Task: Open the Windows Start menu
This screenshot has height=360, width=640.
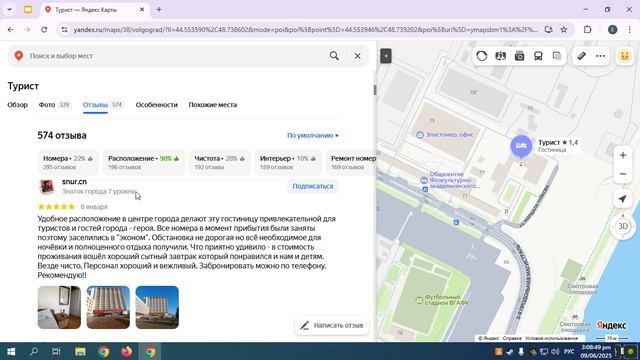Action: tap(11, 351)
